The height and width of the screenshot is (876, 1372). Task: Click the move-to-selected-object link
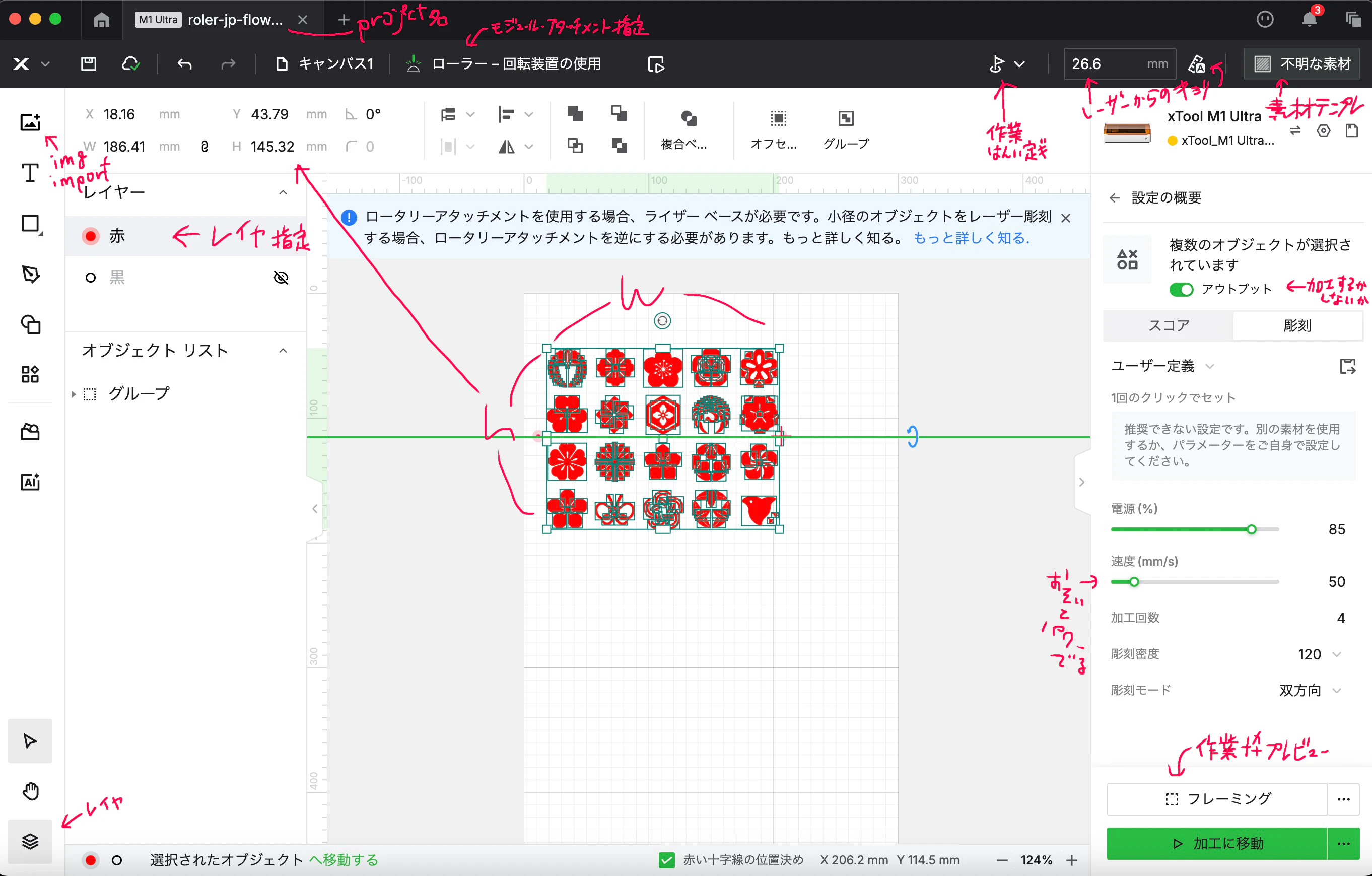(344, 860)
